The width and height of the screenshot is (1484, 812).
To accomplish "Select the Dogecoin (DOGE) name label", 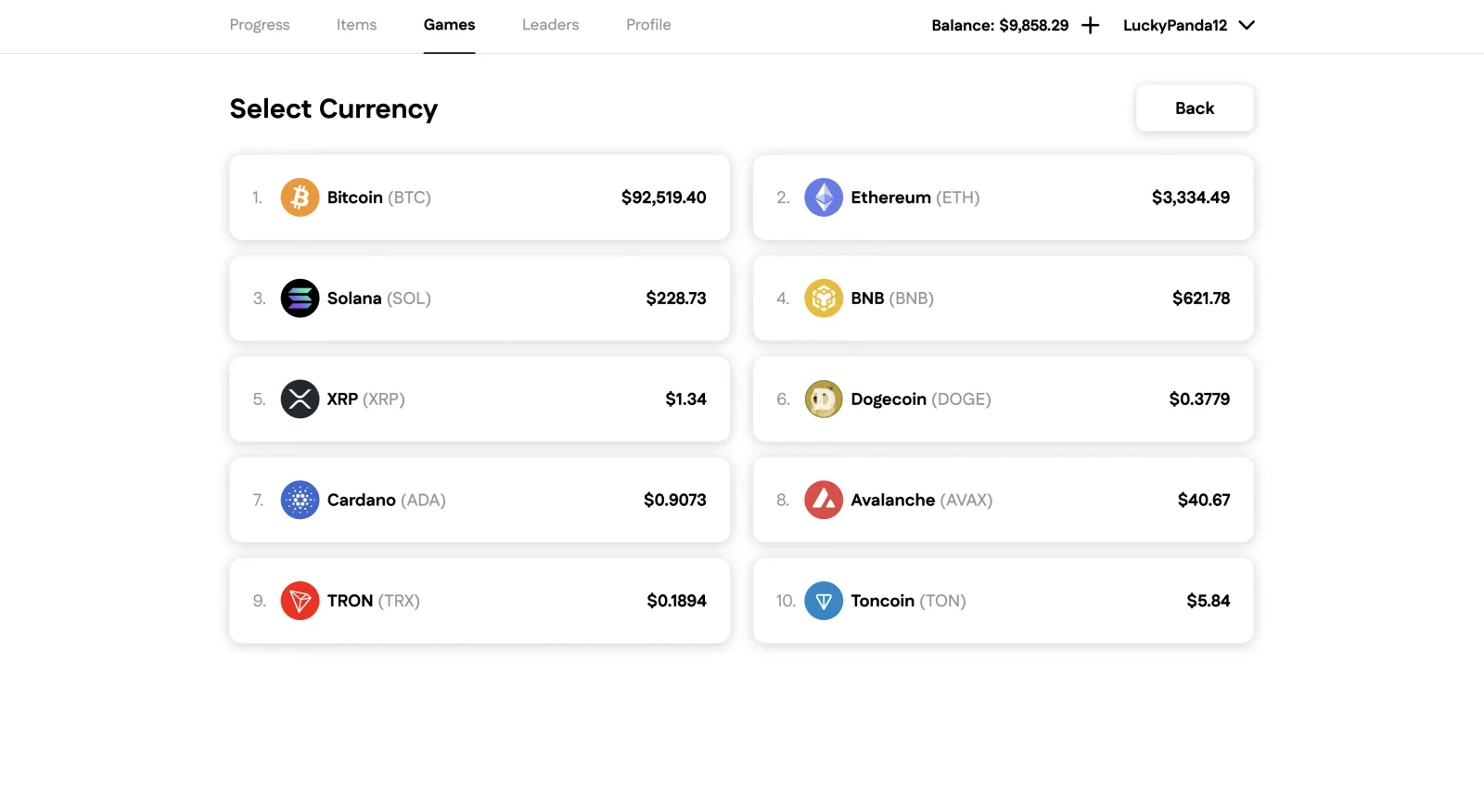I will (x=921, y=400).
